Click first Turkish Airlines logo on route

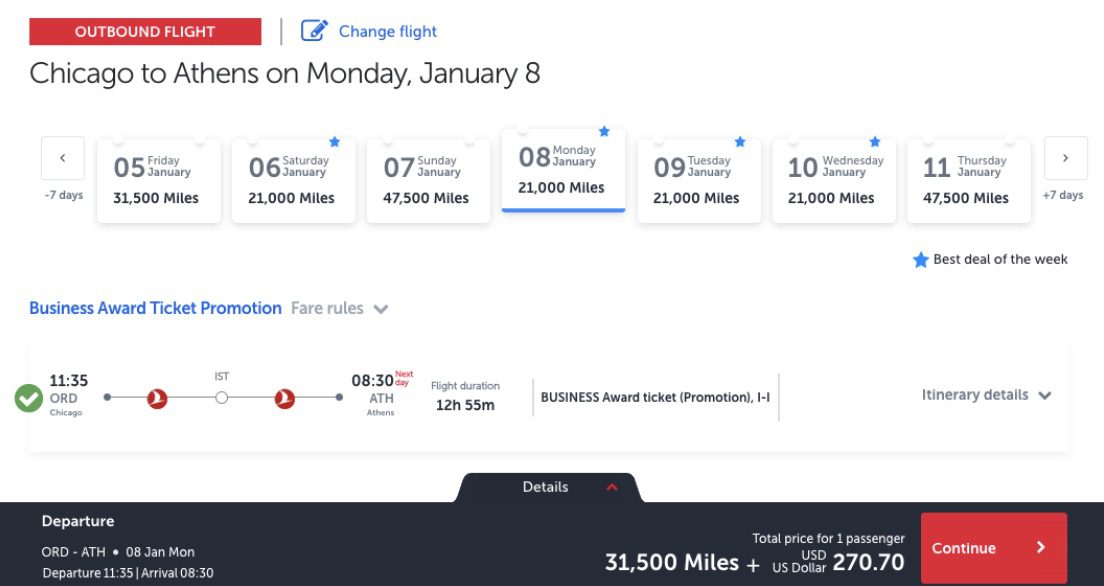155,398
